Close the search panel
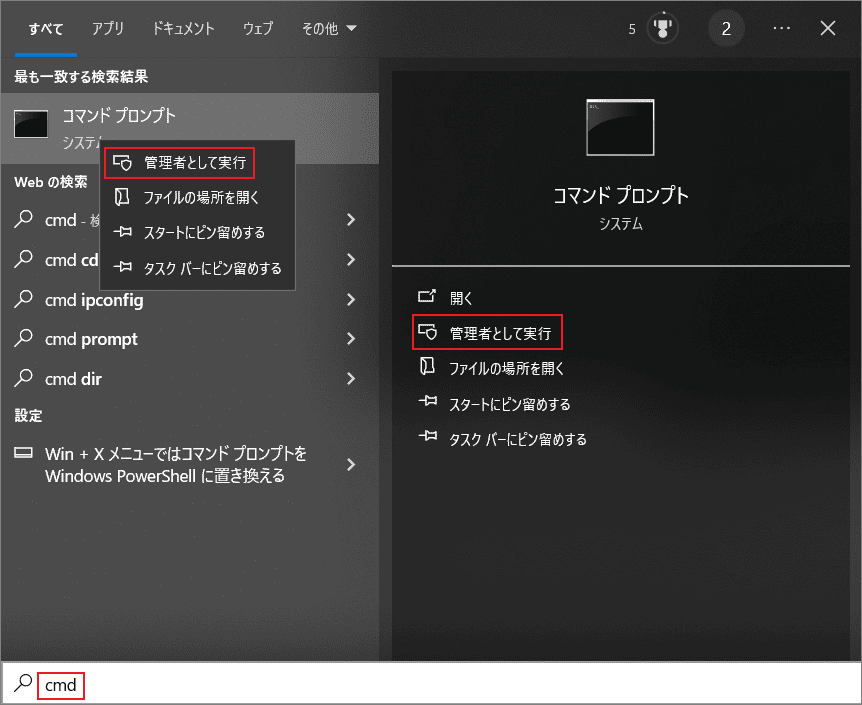Image resolution: width=862 pixels, height=705 pixels. (x=828, y=28)
